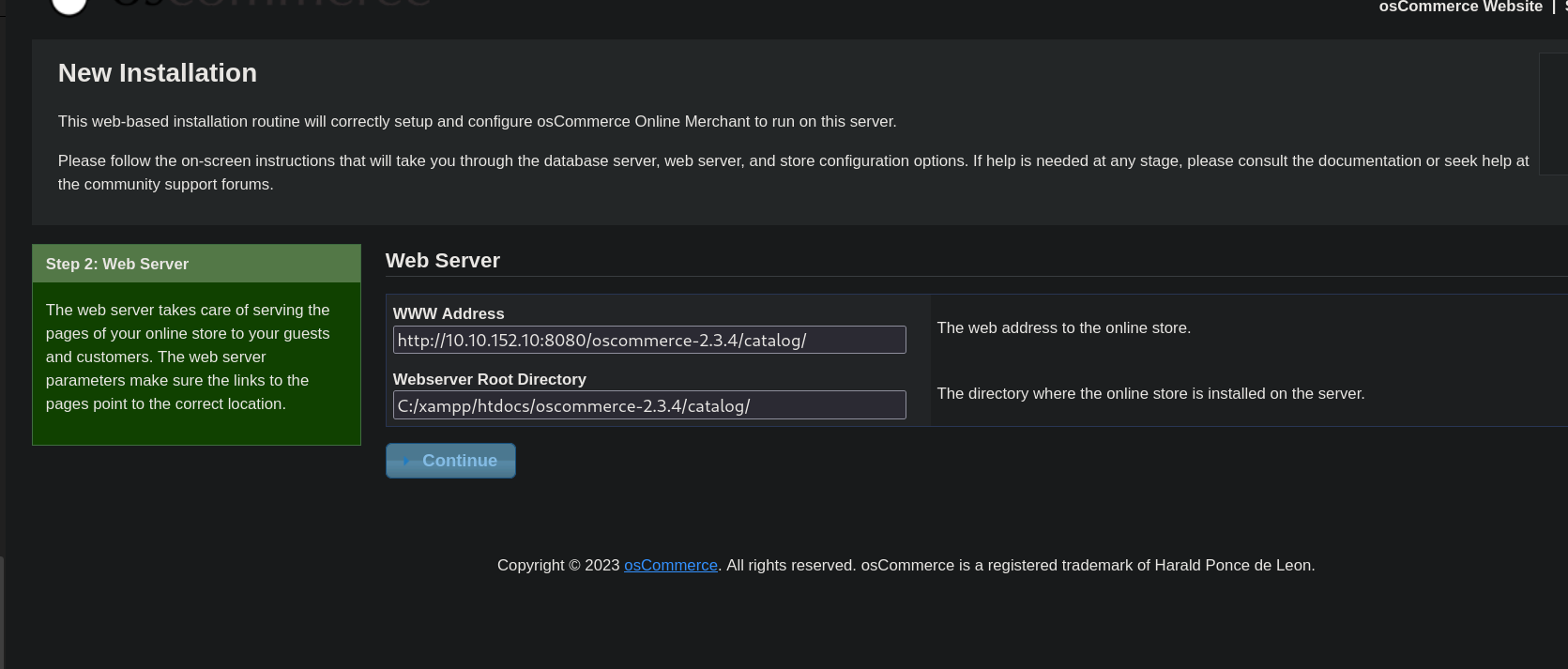Click the Web Server section heading
The image size is (1568, 669).
(x=442, y=261)
